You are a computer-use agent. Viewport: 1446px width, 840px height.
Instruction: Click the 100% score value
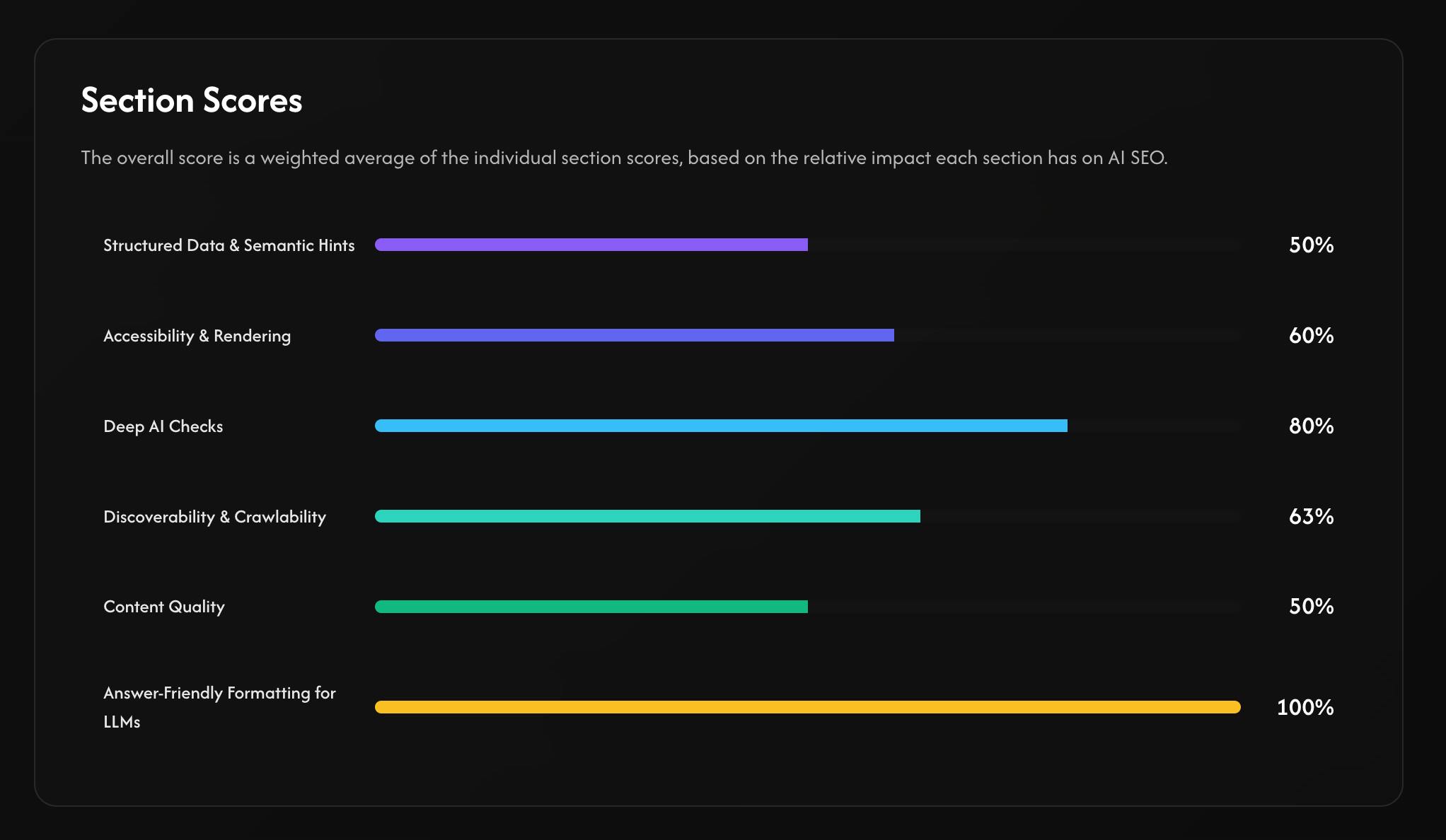[1305, 707]
